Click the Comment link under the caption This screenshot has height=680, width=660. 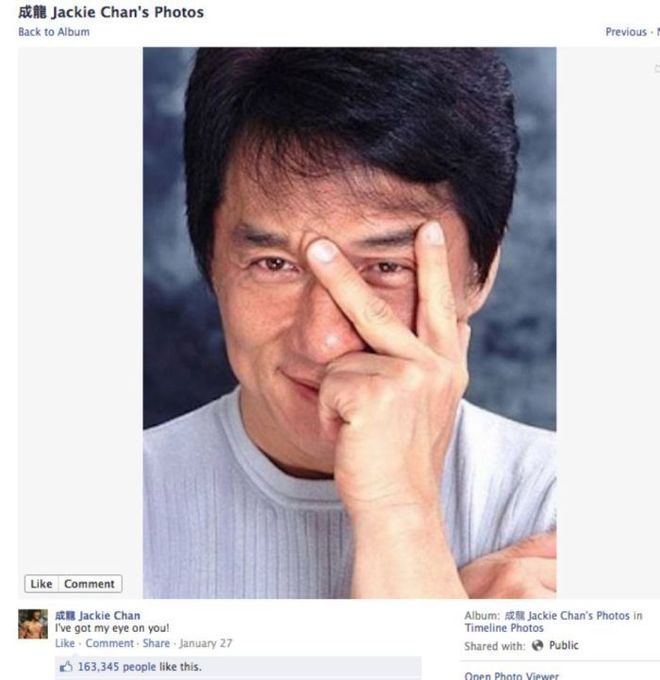(110, 643)
